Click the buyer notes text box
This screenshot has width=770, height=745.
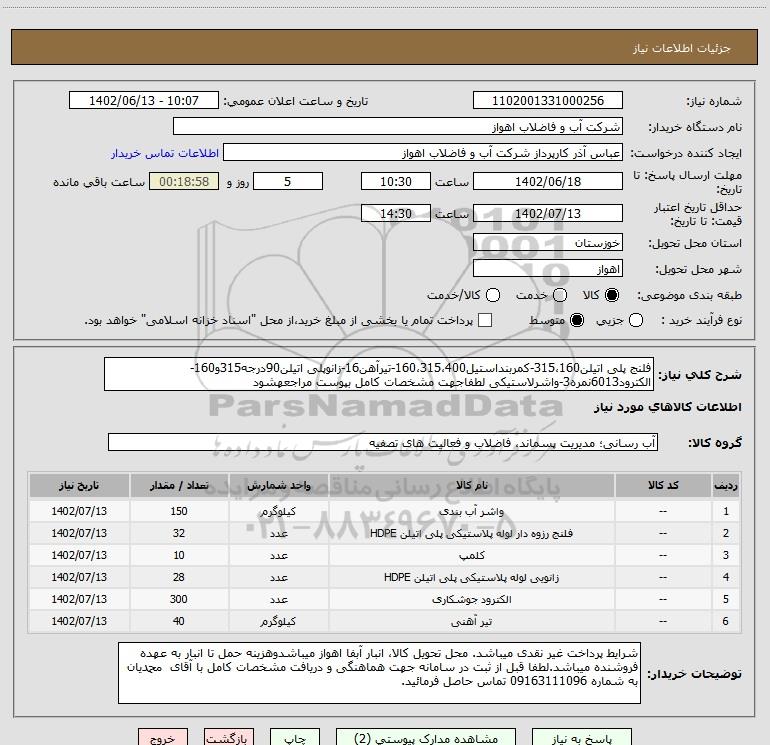pos(379,673)
